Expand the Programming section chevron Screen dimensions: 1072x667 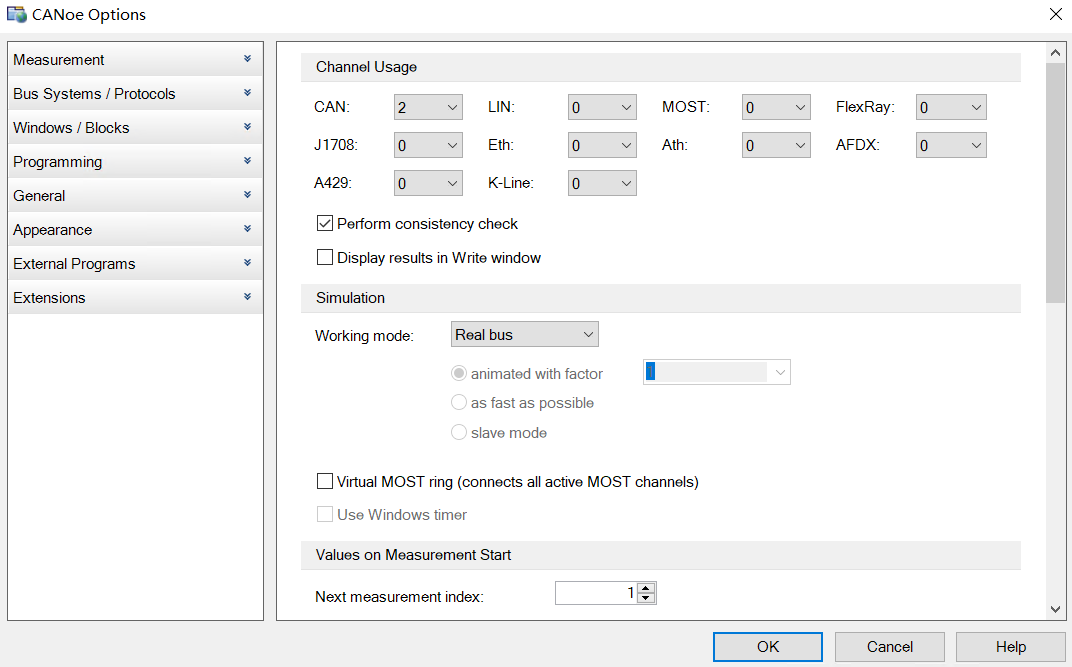click(247, 161)
